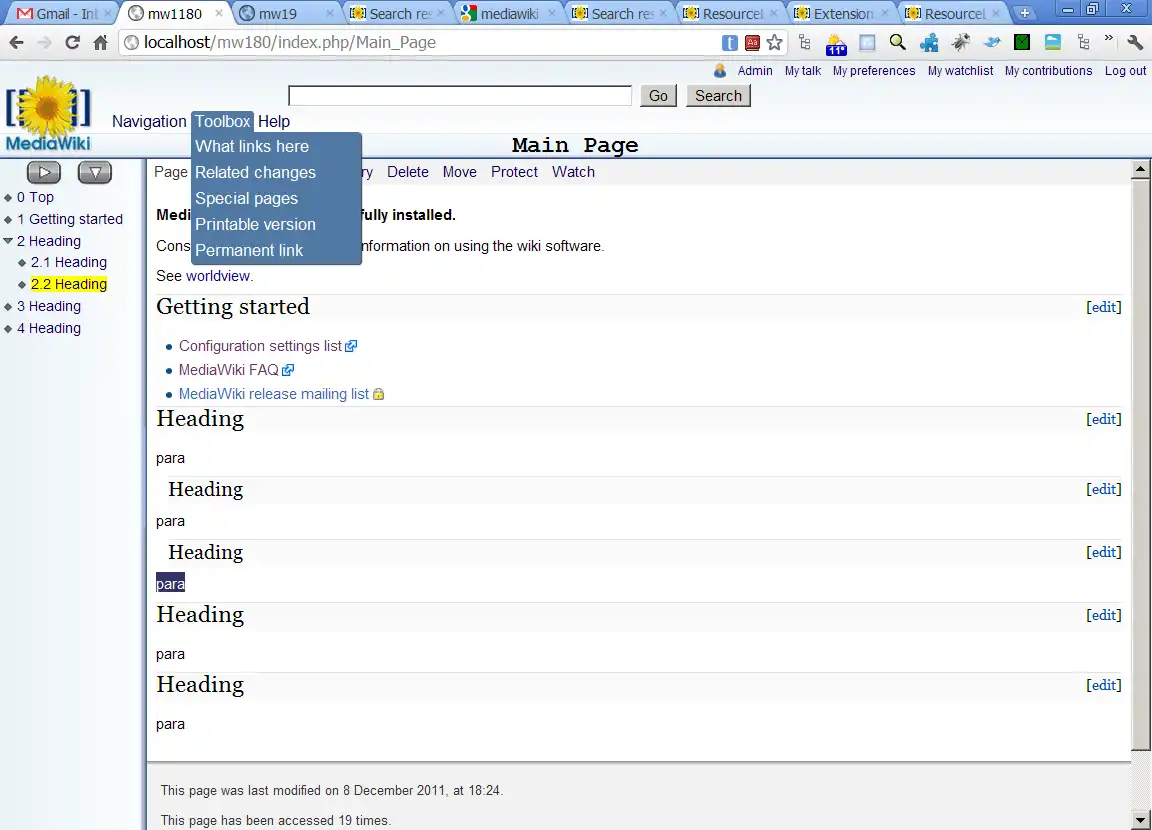1152x830 pixels.
Task: Switch to the Gmail browser tab
Action: 62,13
